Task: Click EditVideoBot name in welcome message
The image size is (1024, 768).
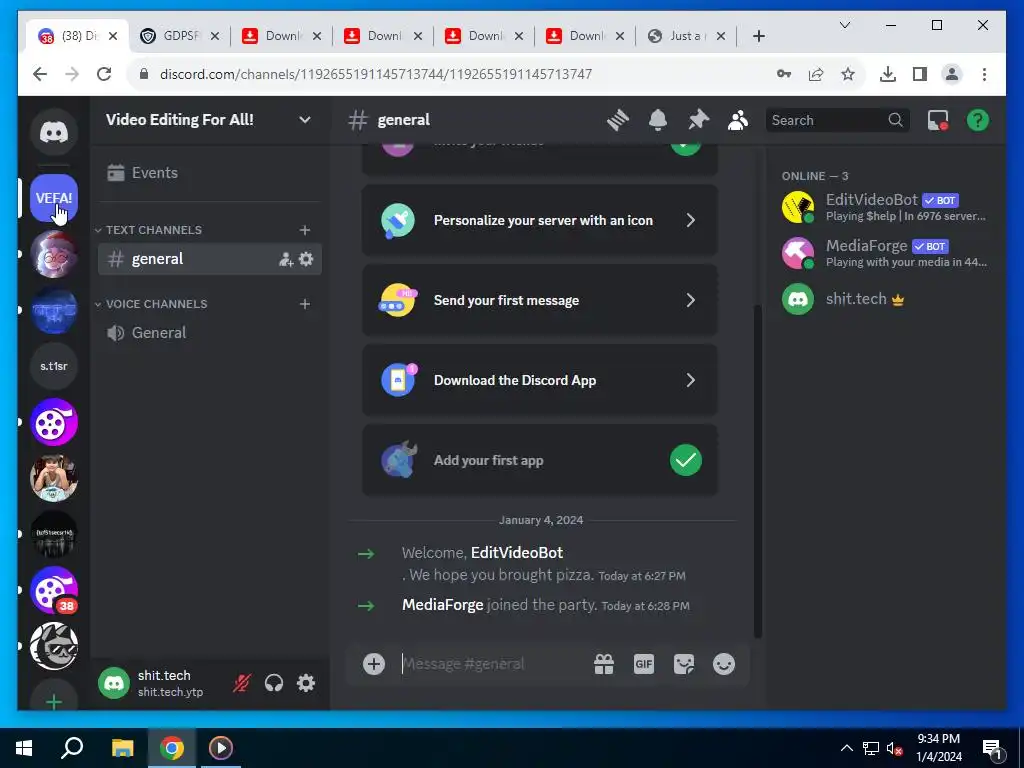Action: point(517,552)
